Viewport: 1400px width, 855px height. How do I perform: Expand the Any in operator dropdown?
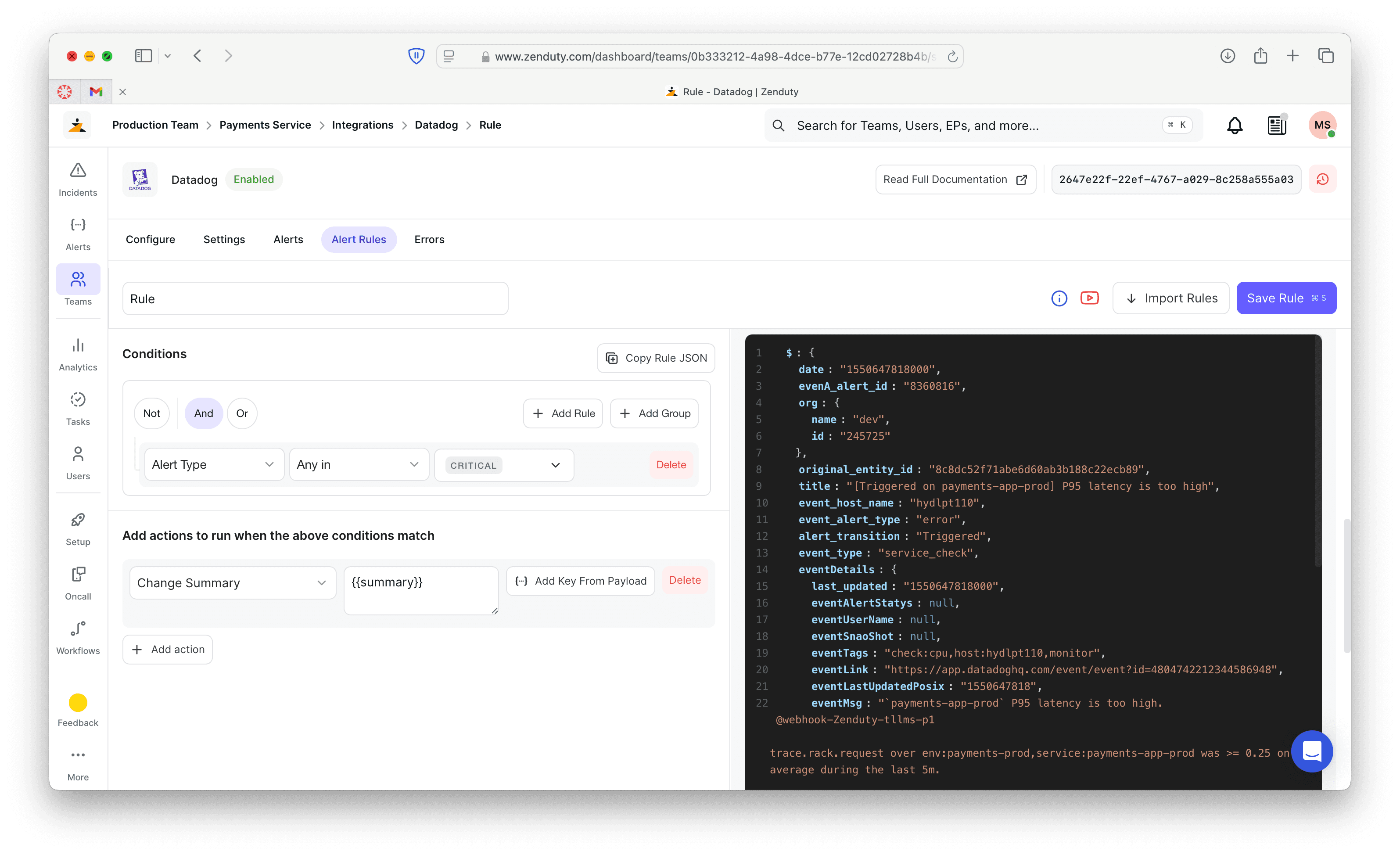(359, 465)
